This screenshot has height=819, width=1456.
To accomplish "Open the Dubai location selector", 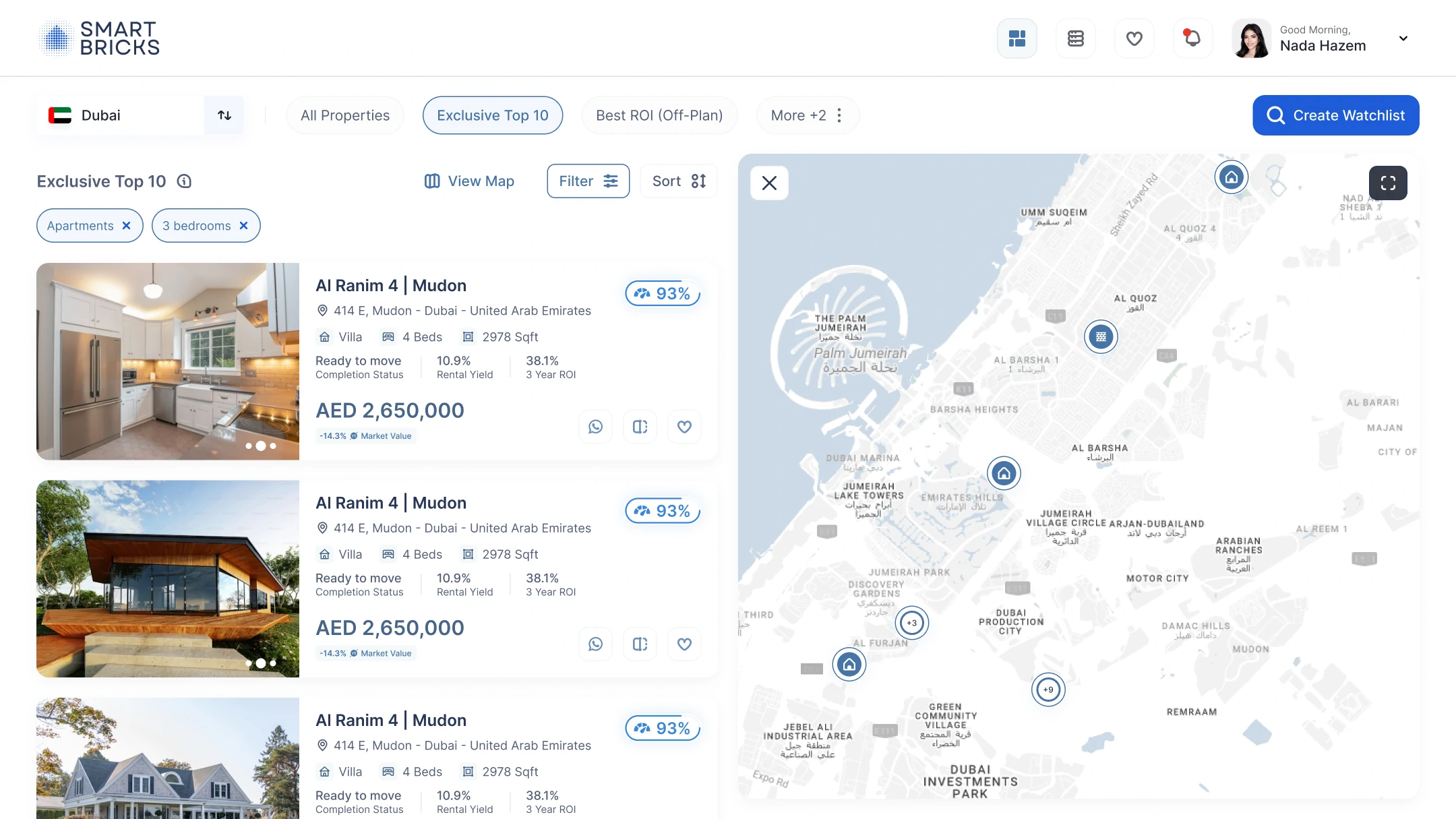I will click(121, 115).
